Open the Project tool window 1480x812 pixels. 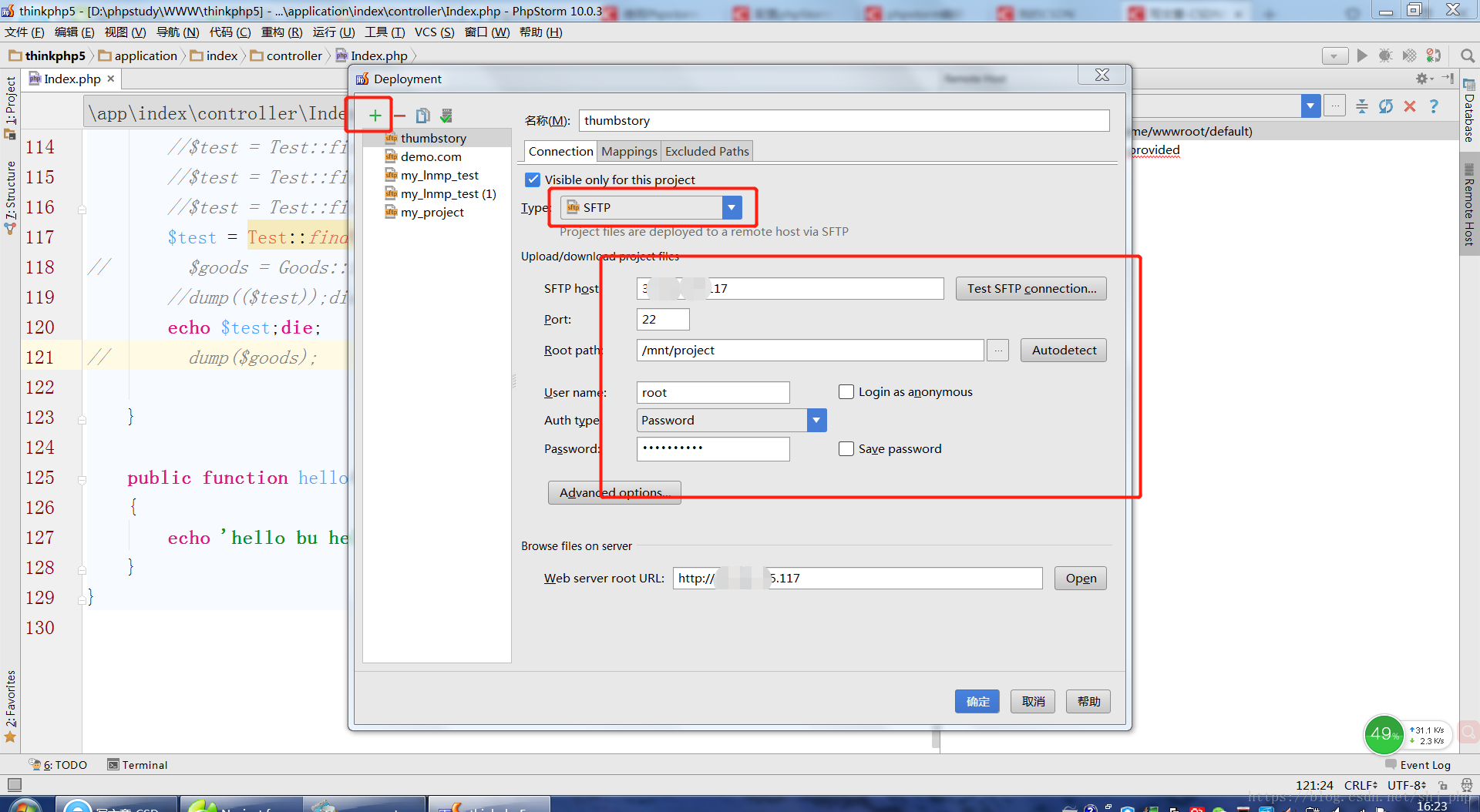10,106
